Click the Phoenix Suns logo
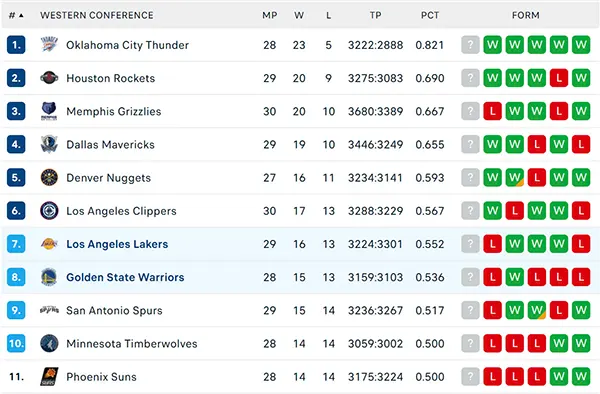Screen dimensions: 600x394 [49, 376]
